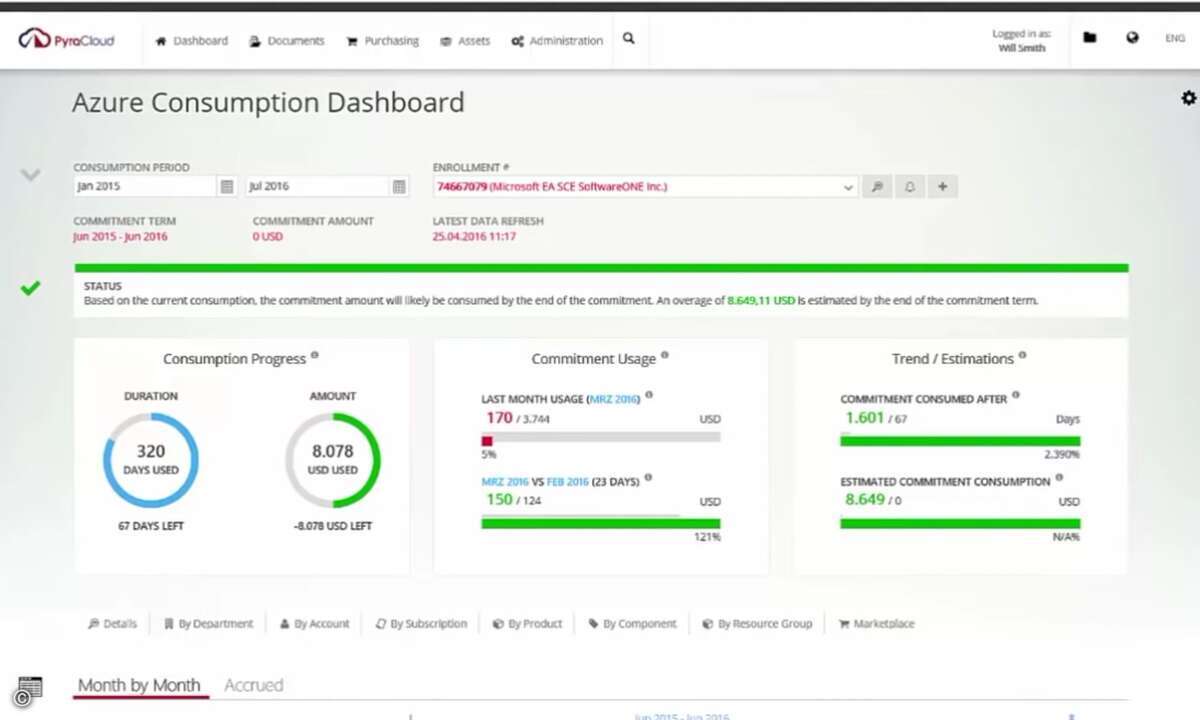Open logged-in user Will Smith
The image size is (1200, 720).
coord(1021,47)
